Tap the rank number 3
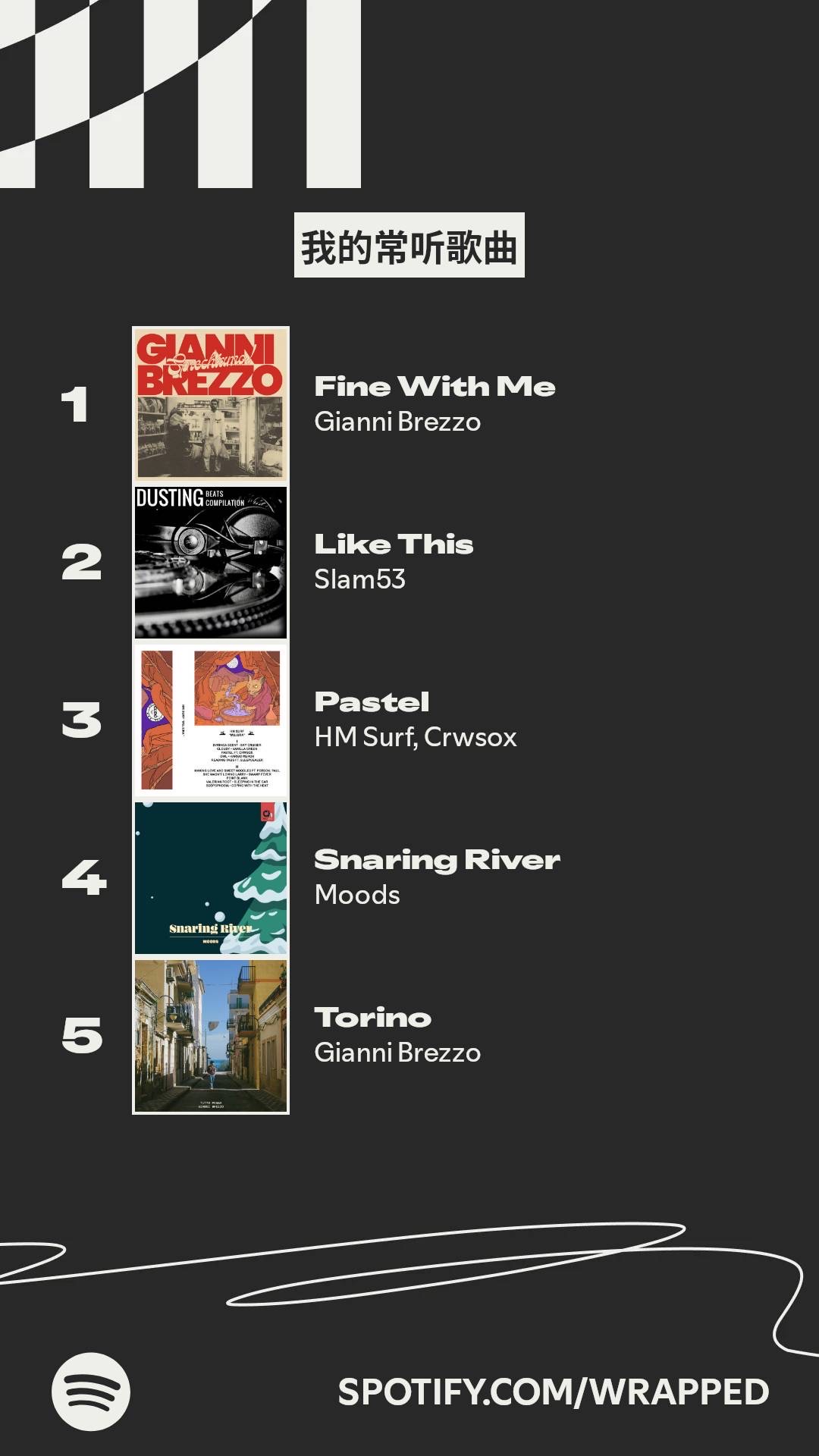This screenshot has width=819, height=1456. [81, 720]
